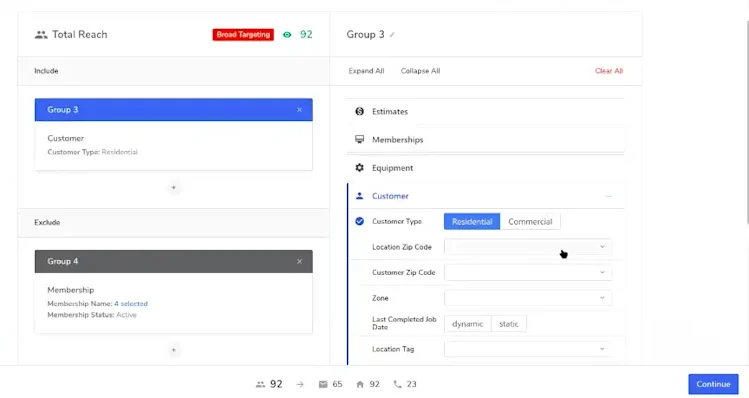This screenshot has width=749, height=398.
Task: Click the audience count people icon in footer
Action: (x=260, y=384)
